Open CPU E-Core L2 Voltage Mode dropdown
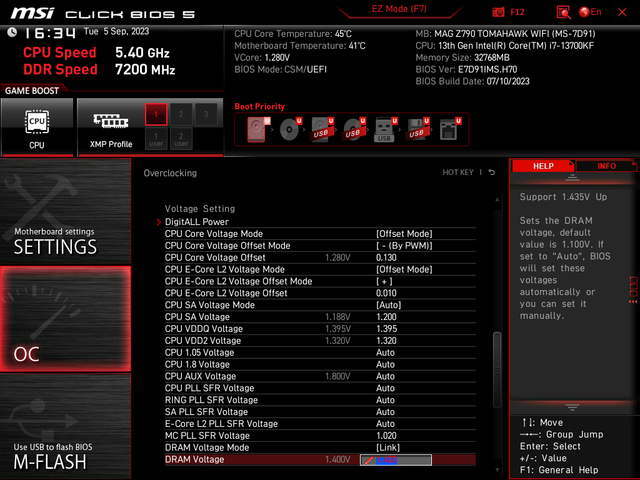640x480 pixels. coord(404,269)
